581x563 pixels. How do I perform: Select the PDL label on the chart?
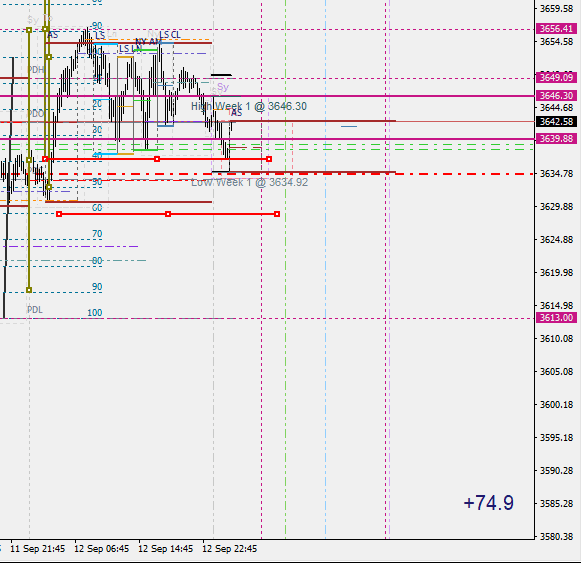[35, 309]
